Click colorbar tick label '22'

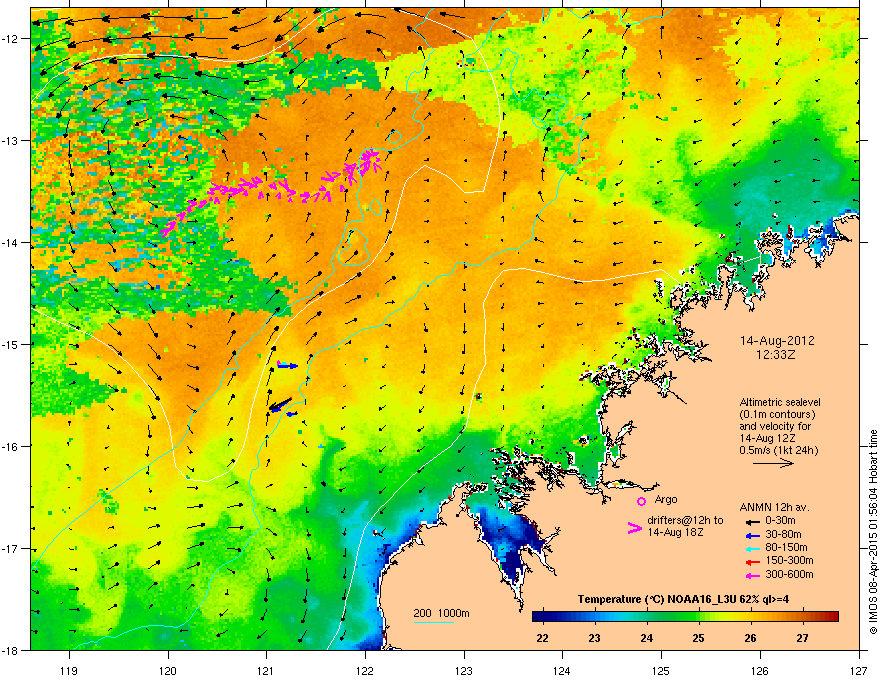pyautogui.click(x=542, y=638)
